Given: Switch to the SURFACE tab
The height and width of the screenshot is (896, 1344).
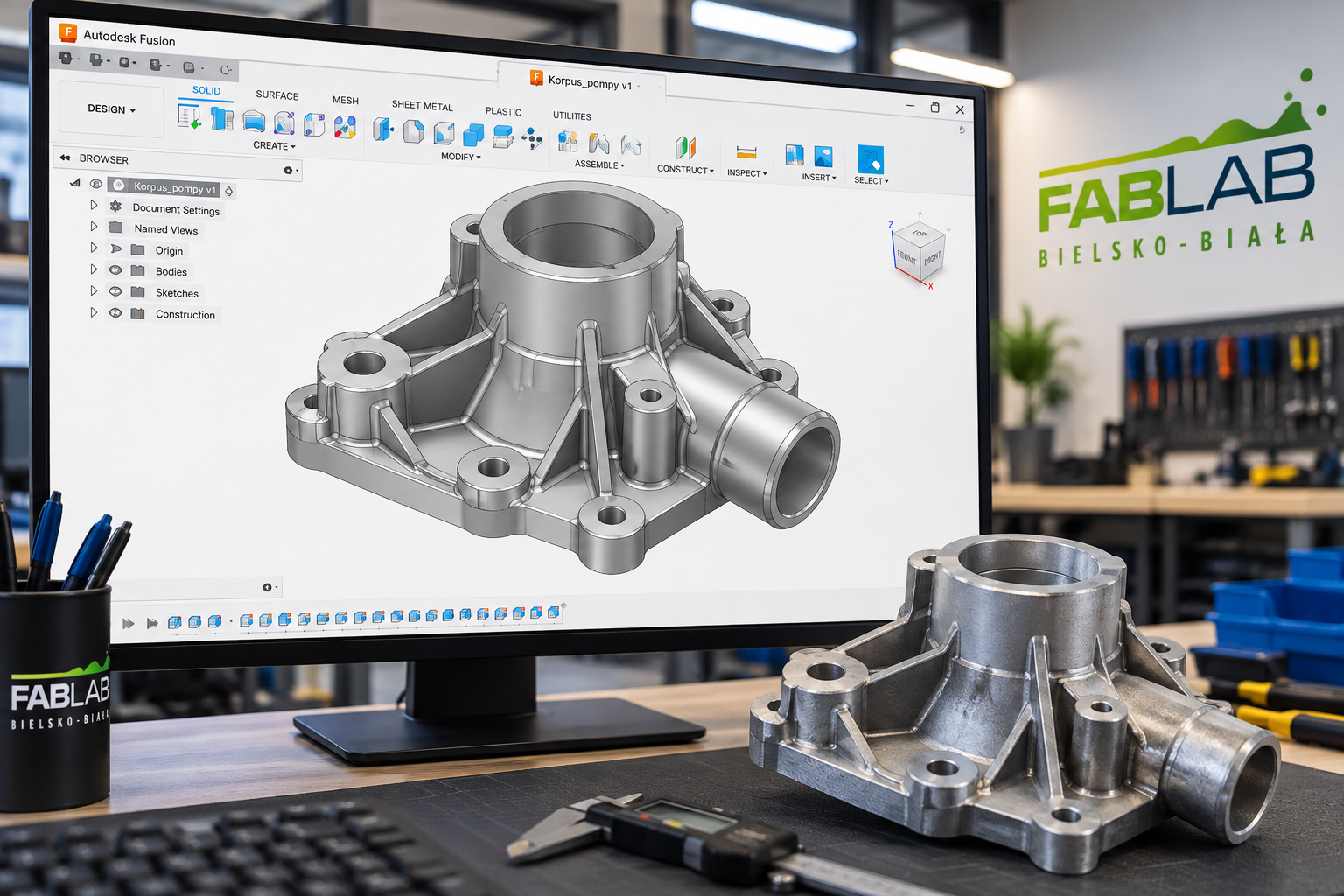Looking at the screenshot, I should pos(277,95).
